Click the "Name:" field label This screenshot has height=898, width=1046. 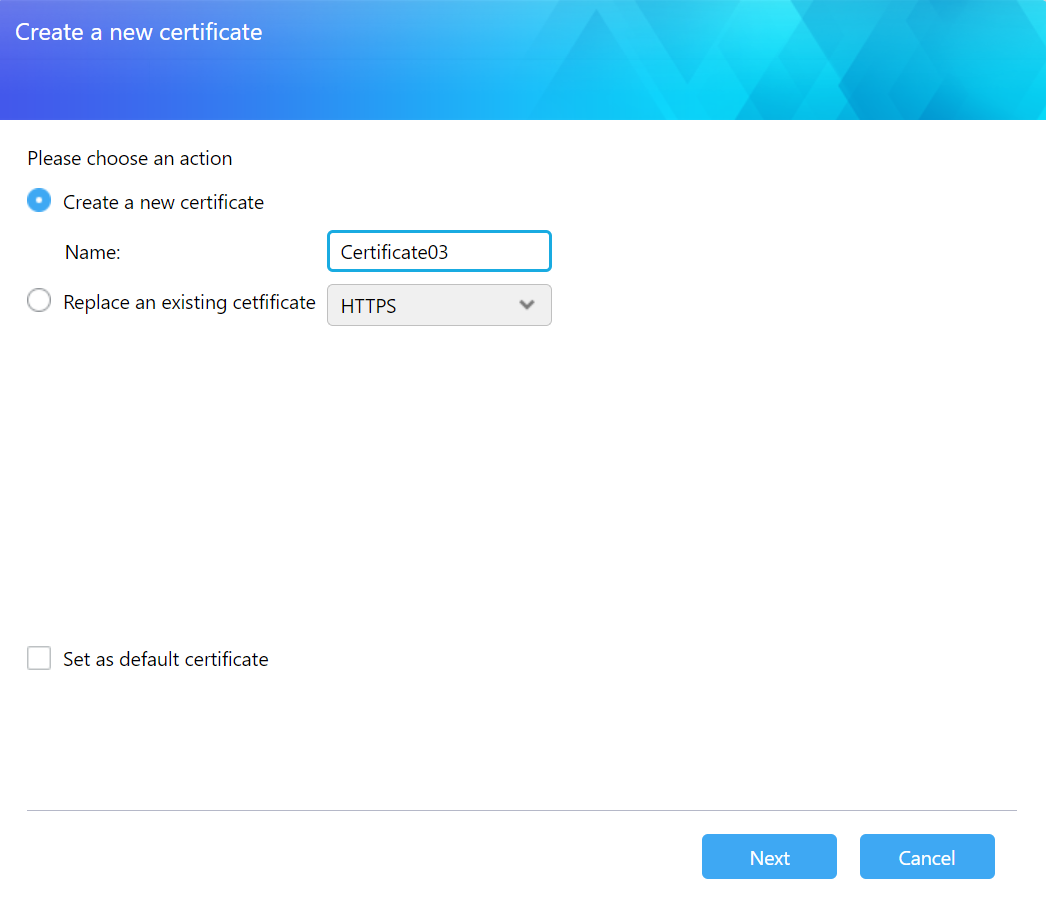click(x=92, y=253)
